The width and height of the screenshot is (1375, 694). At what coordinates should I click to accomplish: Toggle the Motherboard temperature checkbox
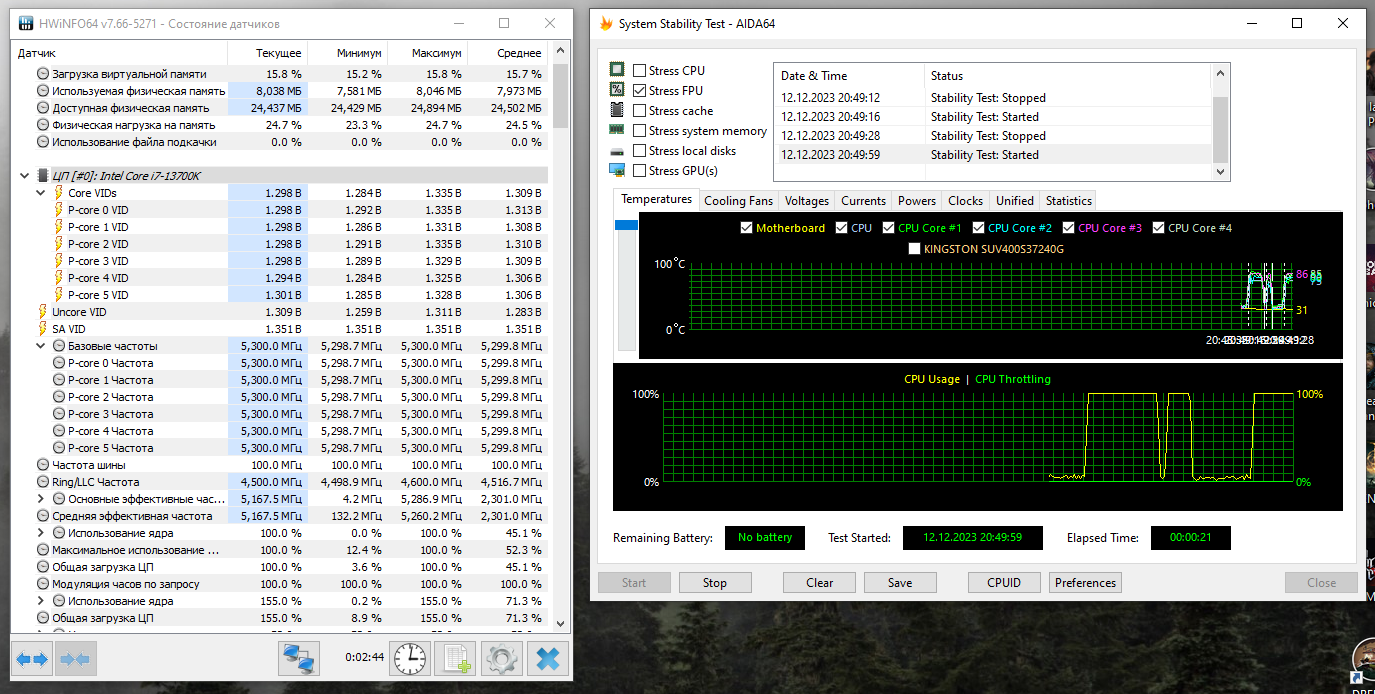pyautogui.click(x=746, y=228)
